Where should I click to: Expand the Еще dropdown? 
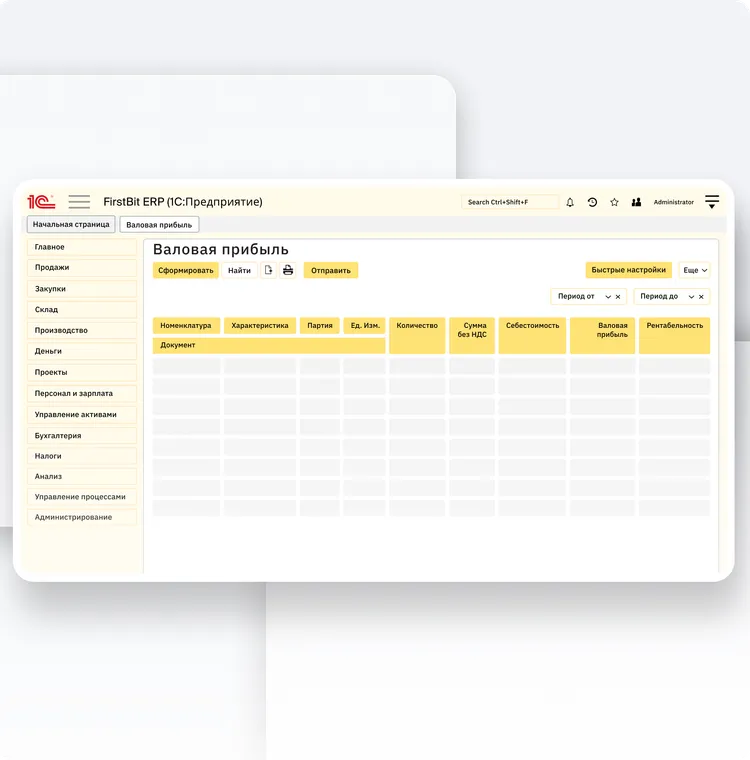tap(695, 270)
